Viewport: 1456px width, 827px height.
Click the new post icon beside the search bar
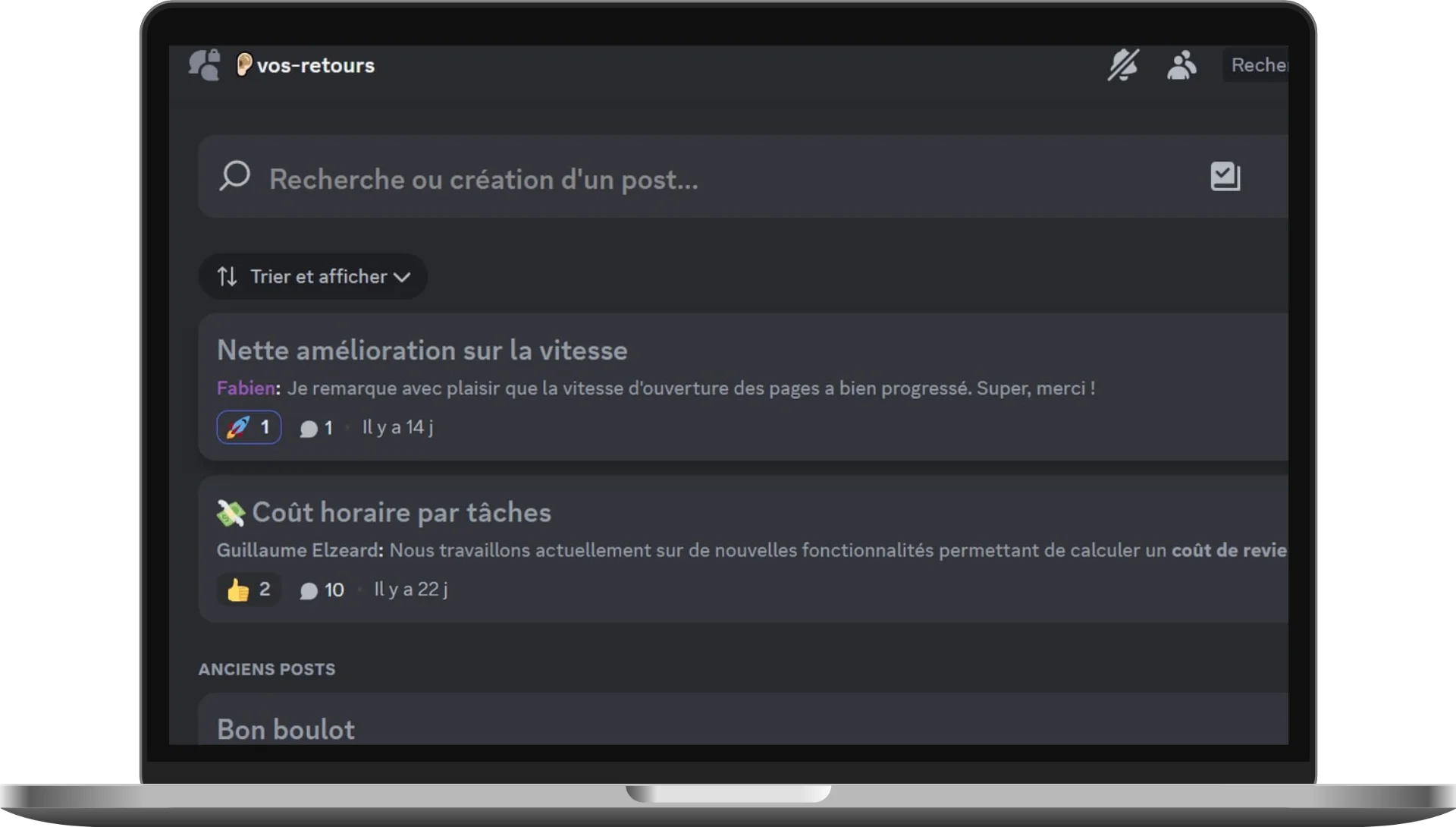click(1224, 177)
